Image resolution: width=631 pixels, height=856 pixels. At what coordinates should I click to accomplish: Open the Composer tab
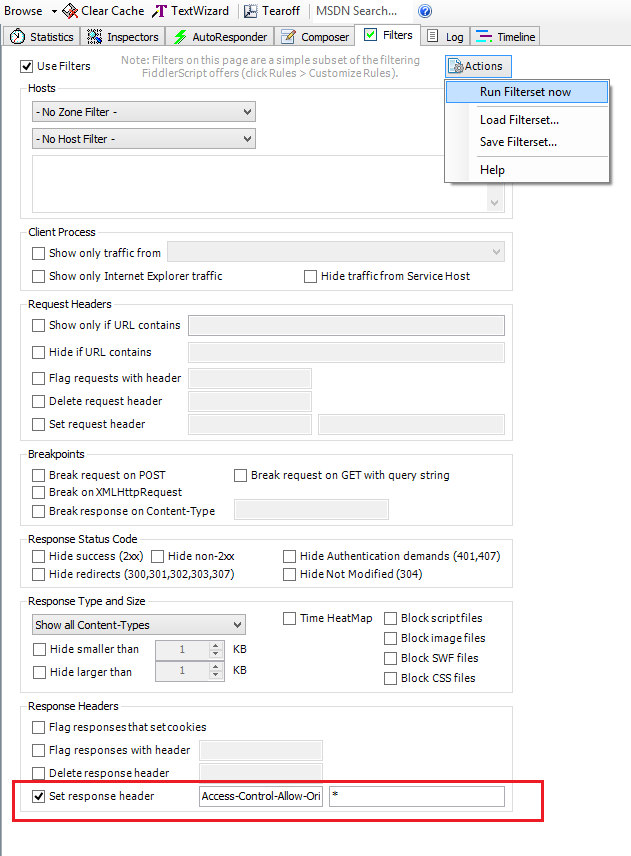315,37
